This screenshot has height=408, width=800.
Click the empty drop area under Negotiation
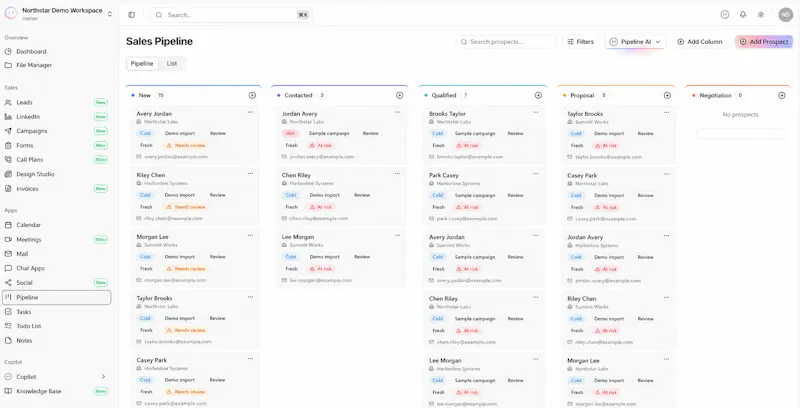tap(740, 134)
